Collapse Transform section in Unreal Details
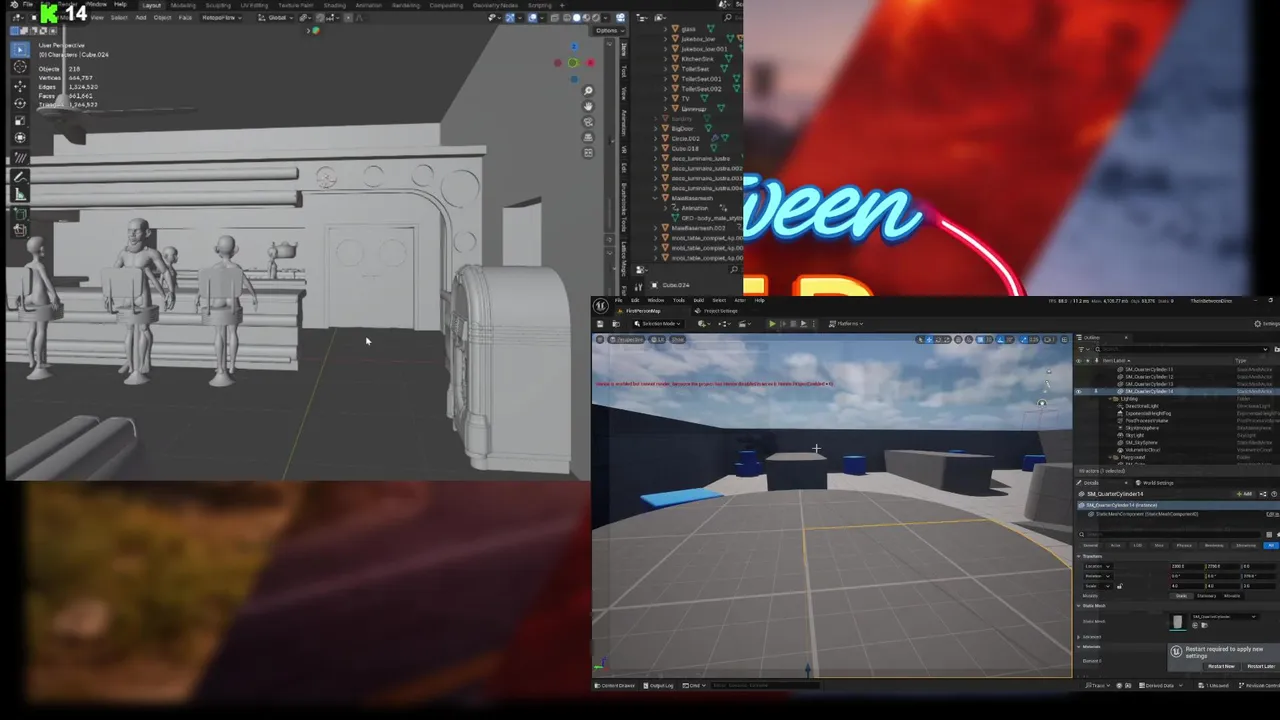 coord(1078,556)
